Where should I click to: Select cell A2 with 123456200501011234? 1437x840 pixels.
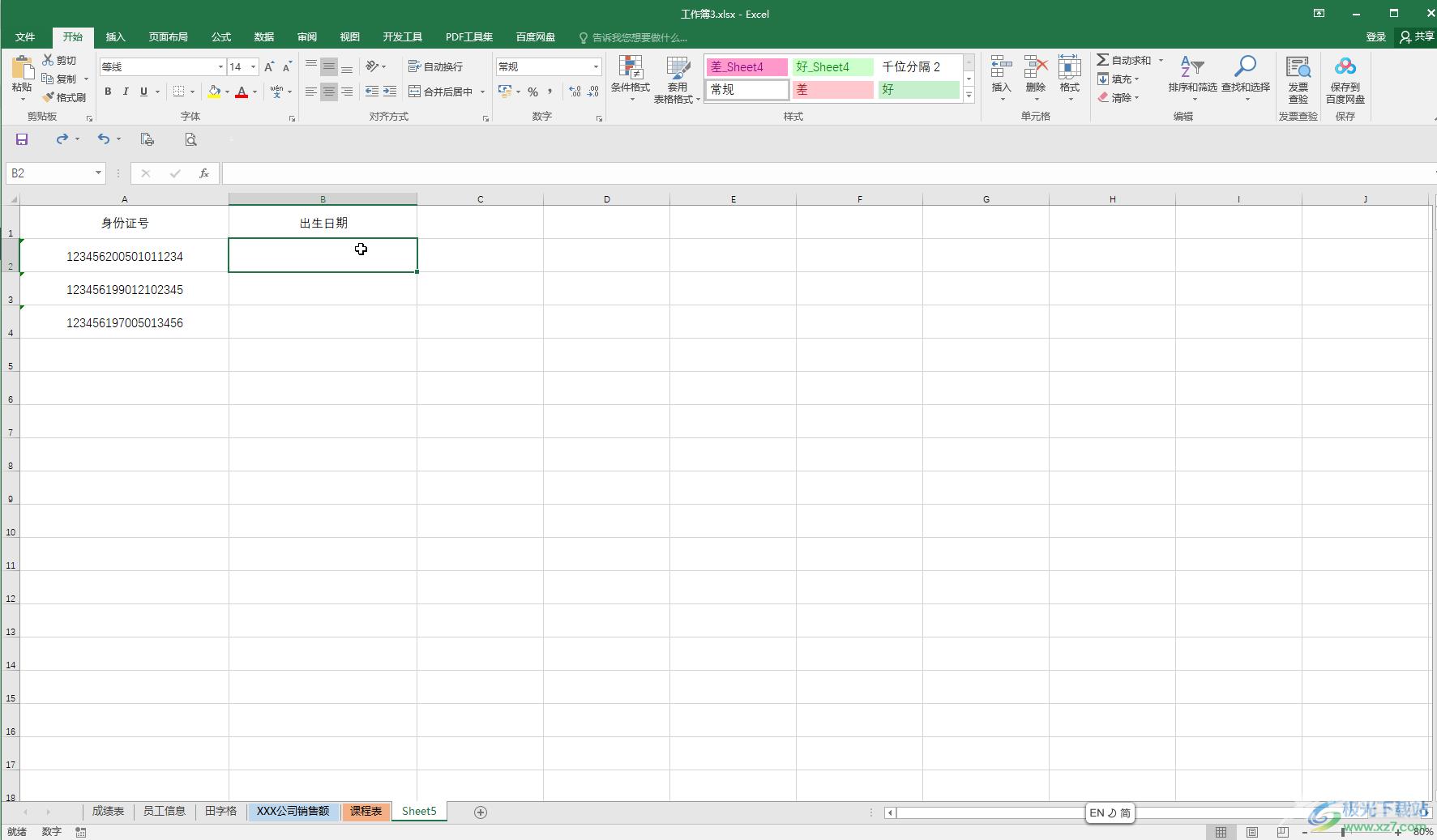pos(124,256)
